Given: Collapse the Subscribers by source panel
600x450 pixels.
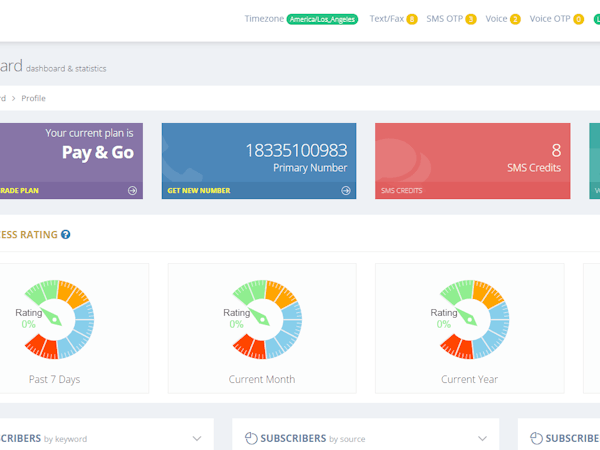Looking at the screenshot, I should pos(483,439).
